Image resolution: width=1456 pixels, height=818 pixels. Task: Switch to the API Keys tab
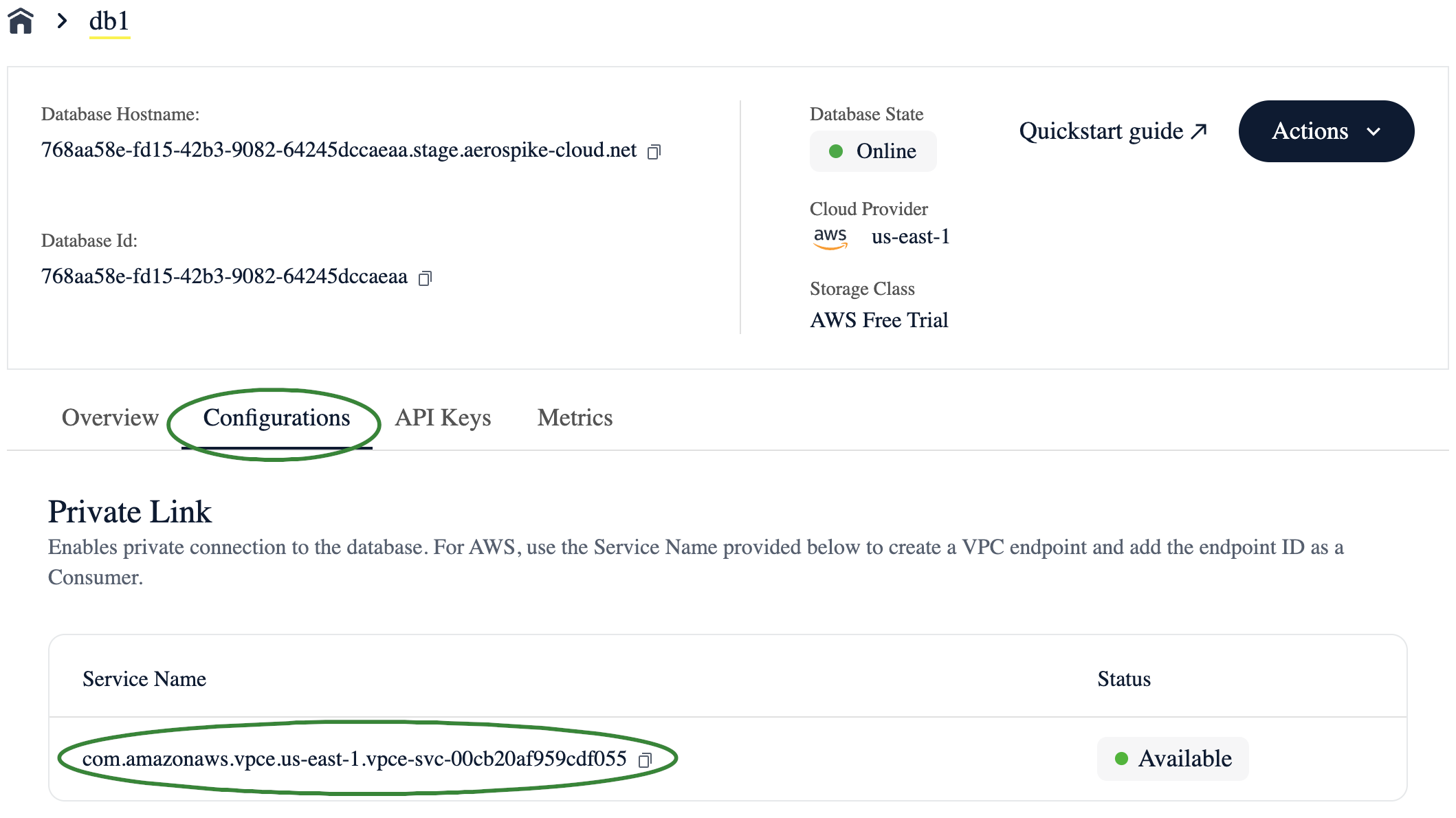443,417
